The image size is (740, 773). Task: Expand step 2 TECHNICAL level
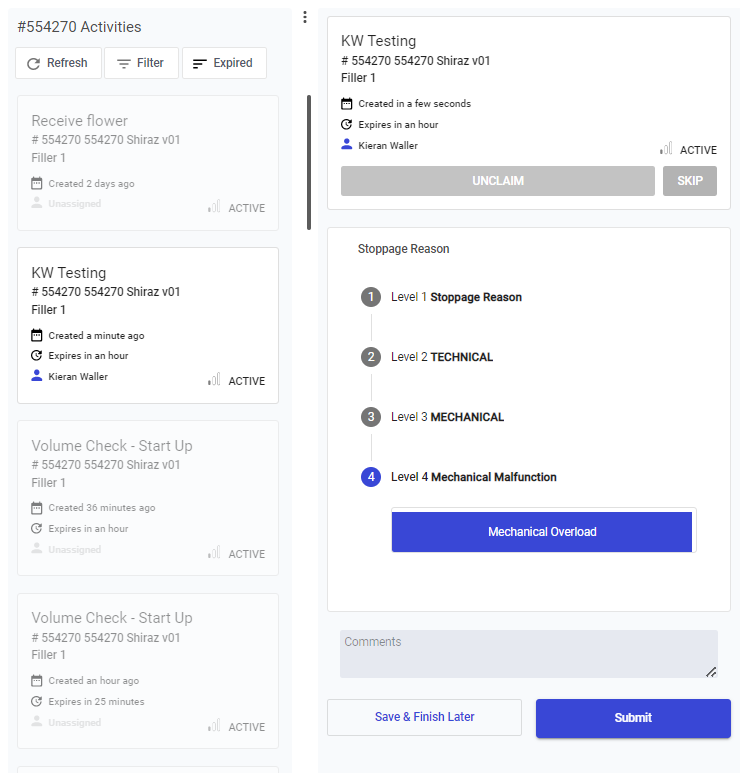point(371,357)
